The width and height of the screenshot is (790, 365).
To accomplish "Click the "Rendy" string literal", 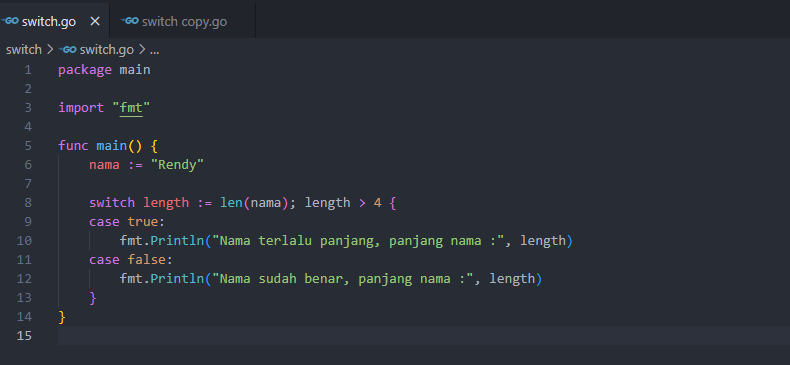I will pos(177,165).
